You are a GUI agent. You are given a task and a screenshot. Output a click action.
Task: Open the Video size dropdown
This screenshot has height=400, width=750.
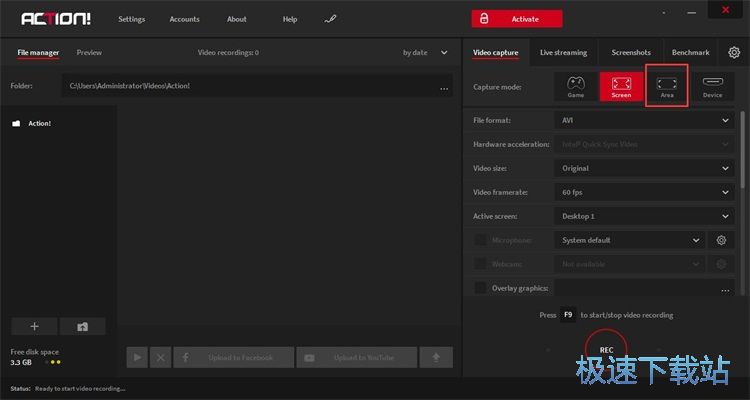tap(644, 168)
